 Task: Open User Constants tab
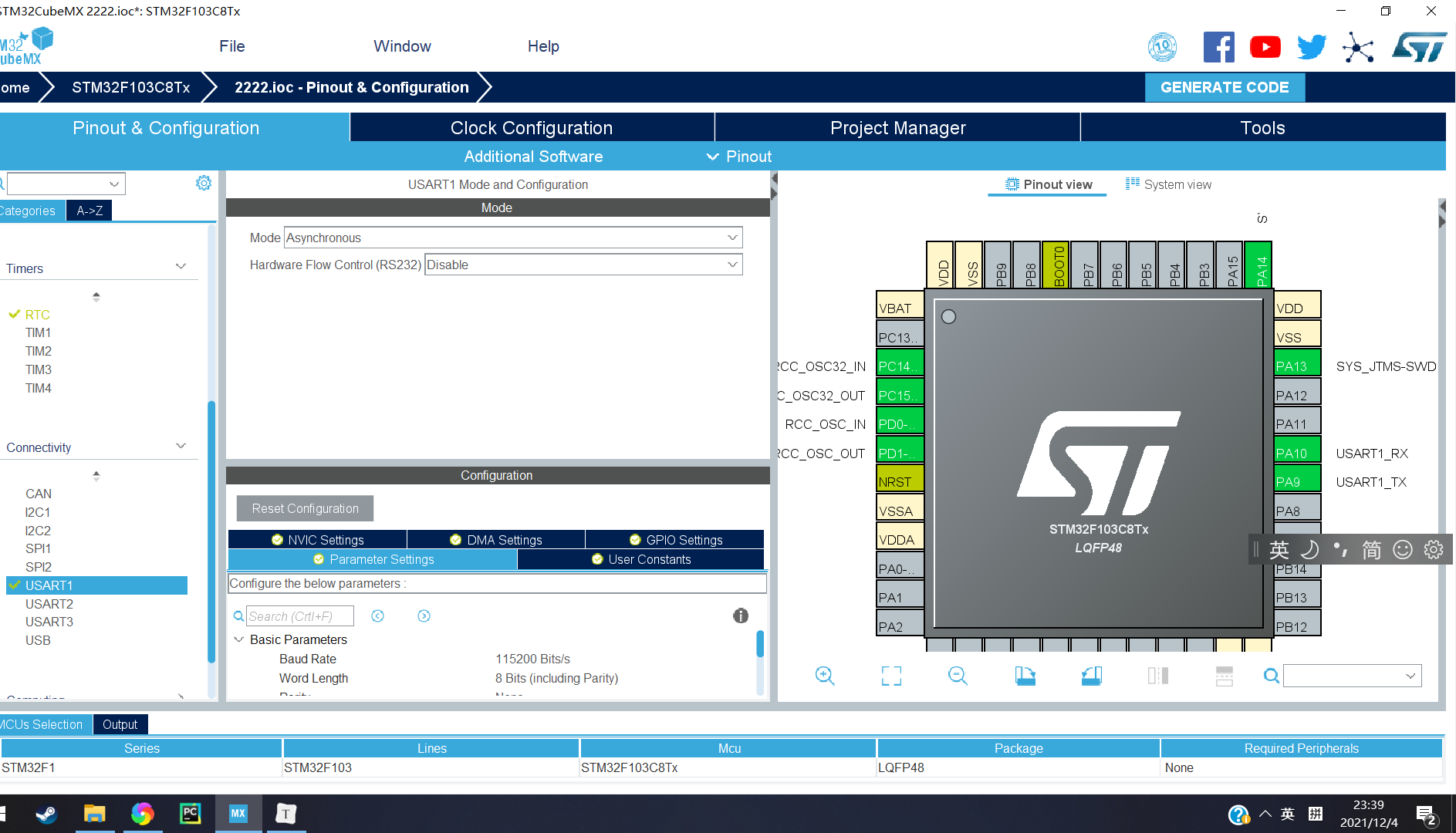click(x=640, y=559)
